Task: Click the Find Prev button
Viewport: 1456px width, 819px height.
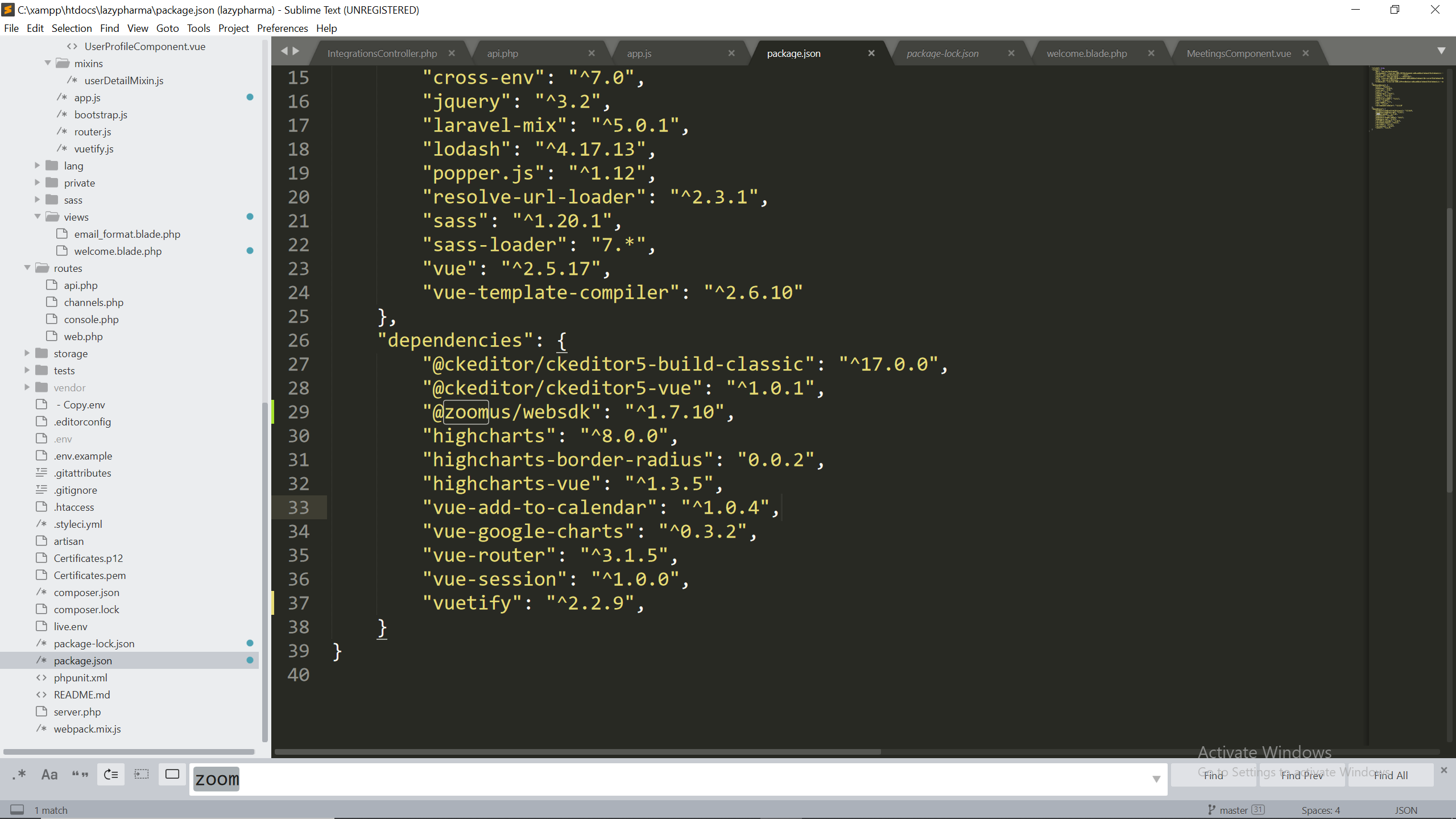Action: tap(1302, 775)
